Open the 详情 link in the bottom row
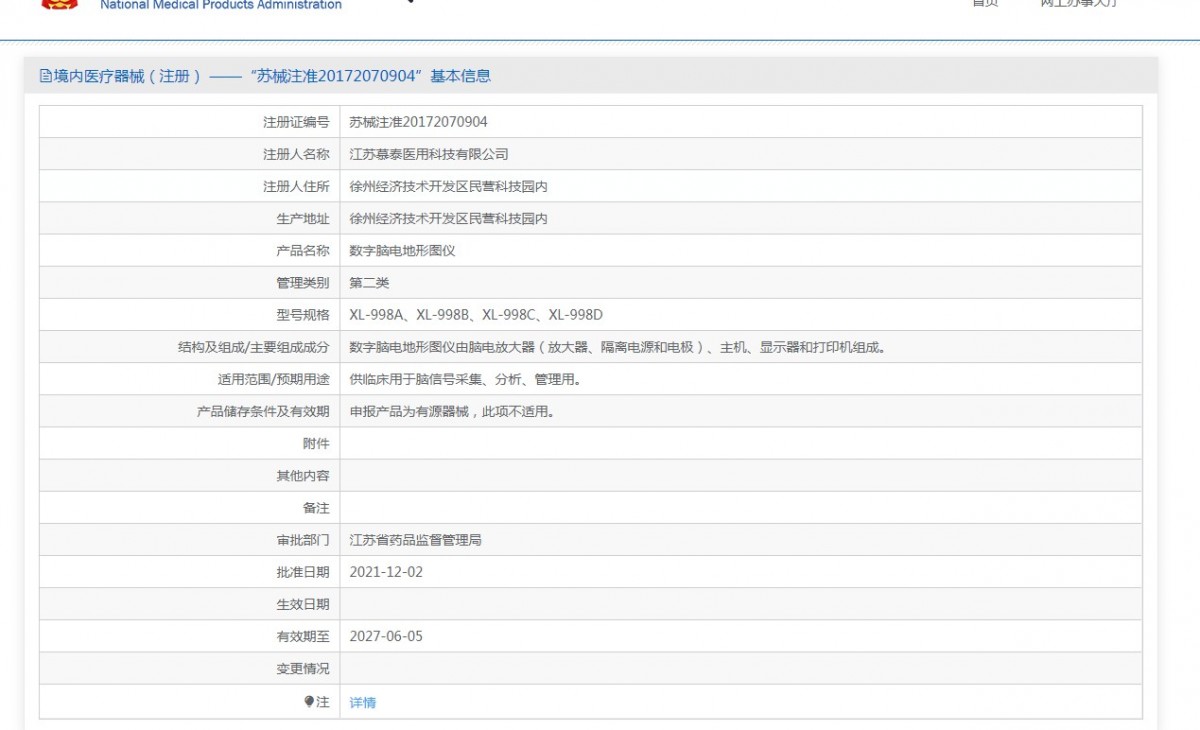 (x=363, y=703)
